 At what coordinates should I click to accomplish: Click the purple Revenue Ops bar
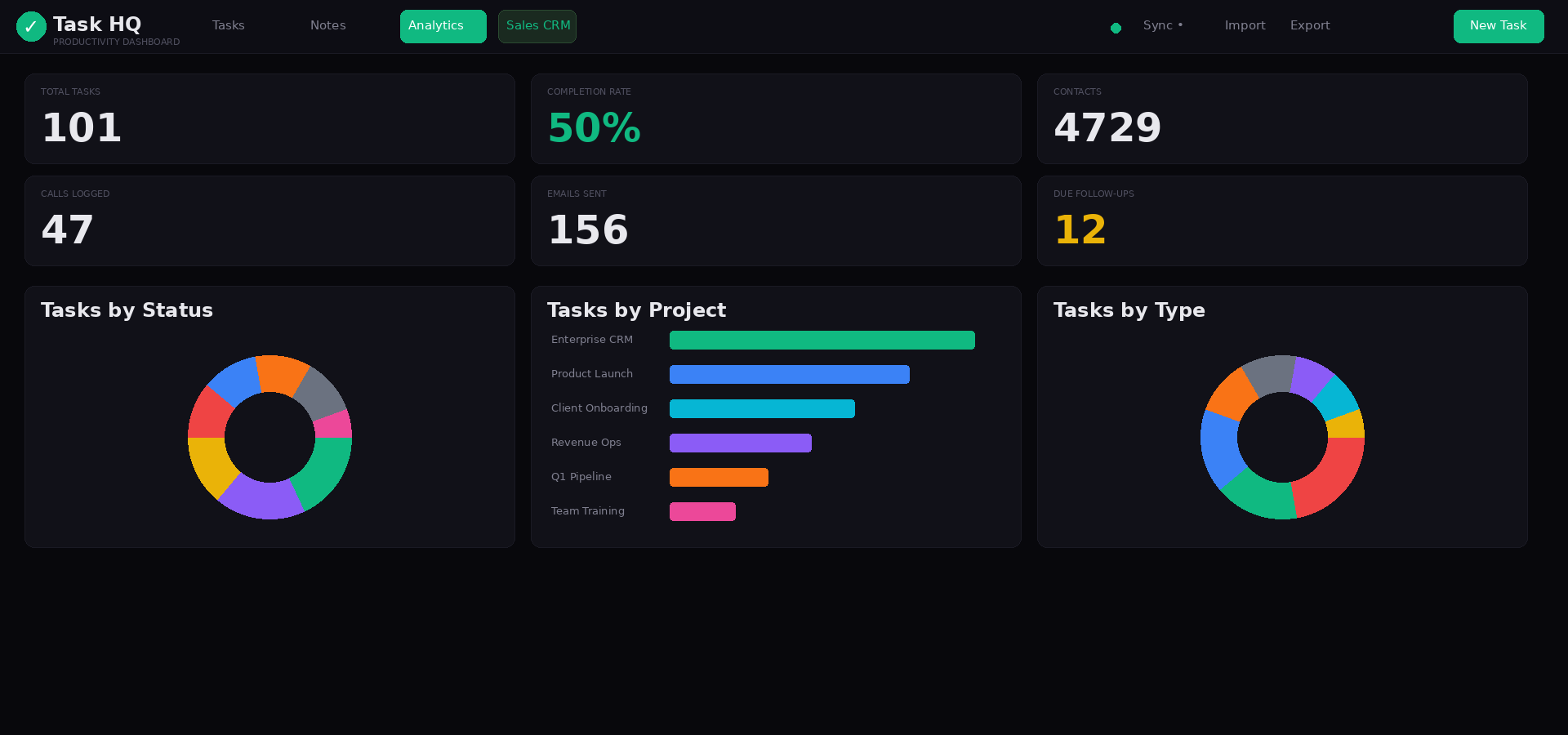(x=740, y=443)
